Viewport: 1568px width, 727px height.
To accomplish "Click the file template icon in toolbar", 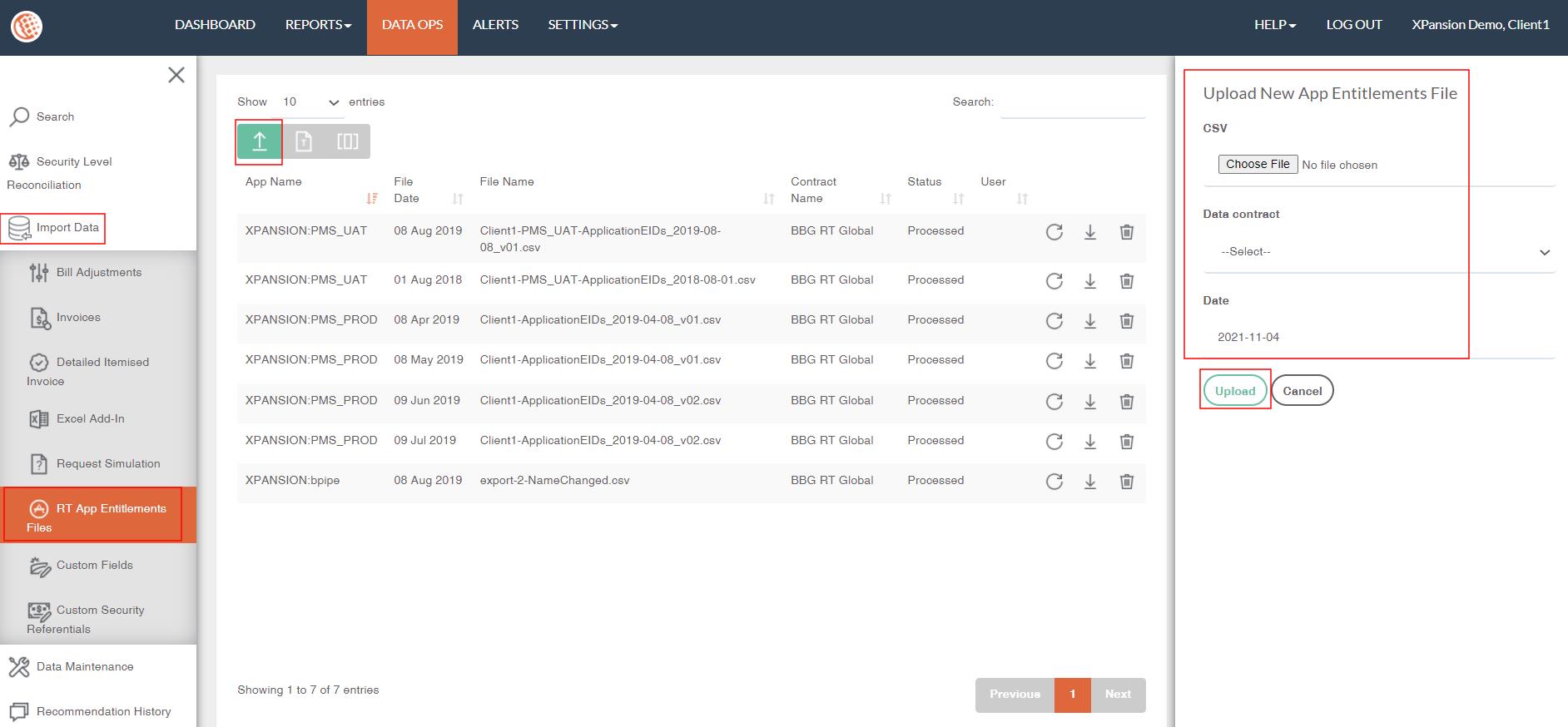I will [304, 141].
